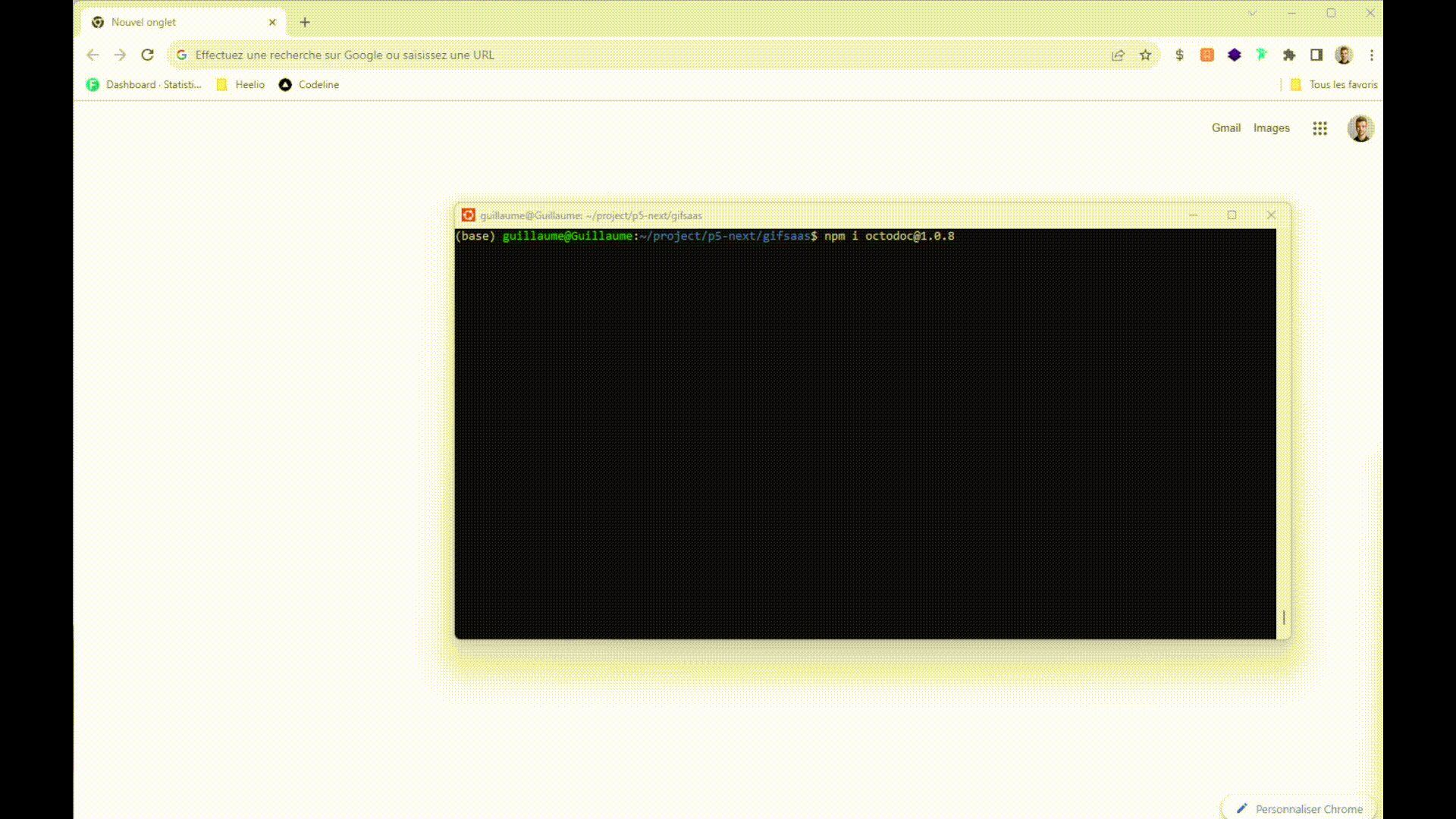Click Personnaliser Chrome button

point(1299,808)
